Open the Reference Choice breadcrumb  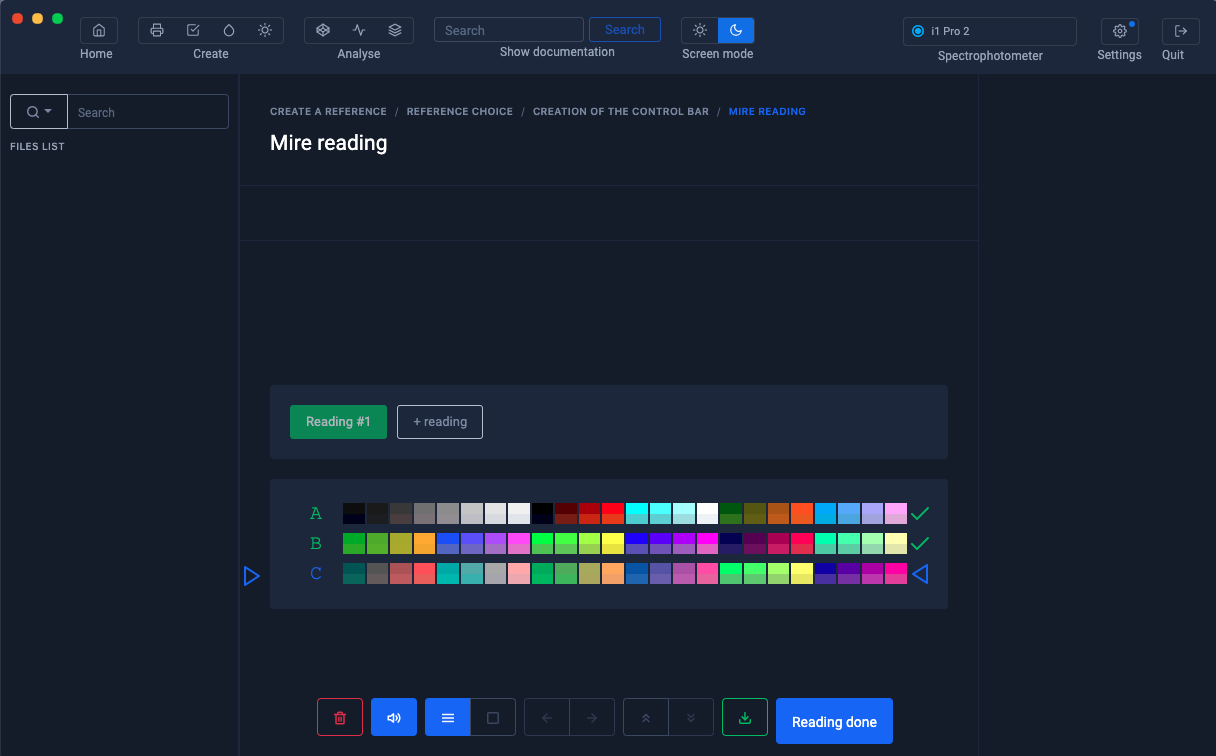tap(460, 112)
